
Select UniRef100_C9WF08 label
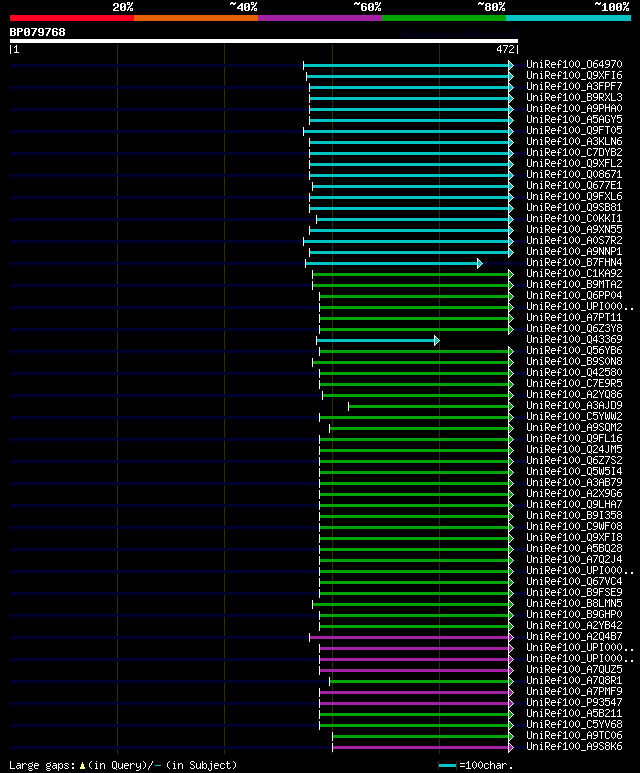(574, 527)
